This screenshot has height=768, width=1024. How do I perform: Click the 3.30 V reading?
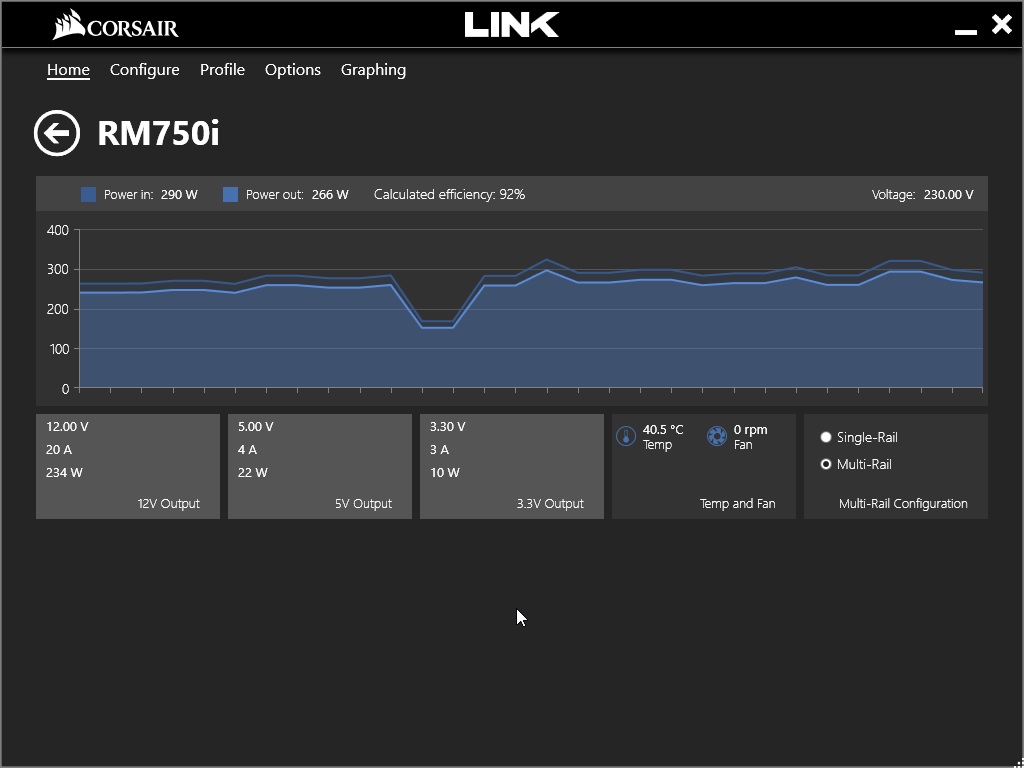pyautogui.click(x=447, y=426)
